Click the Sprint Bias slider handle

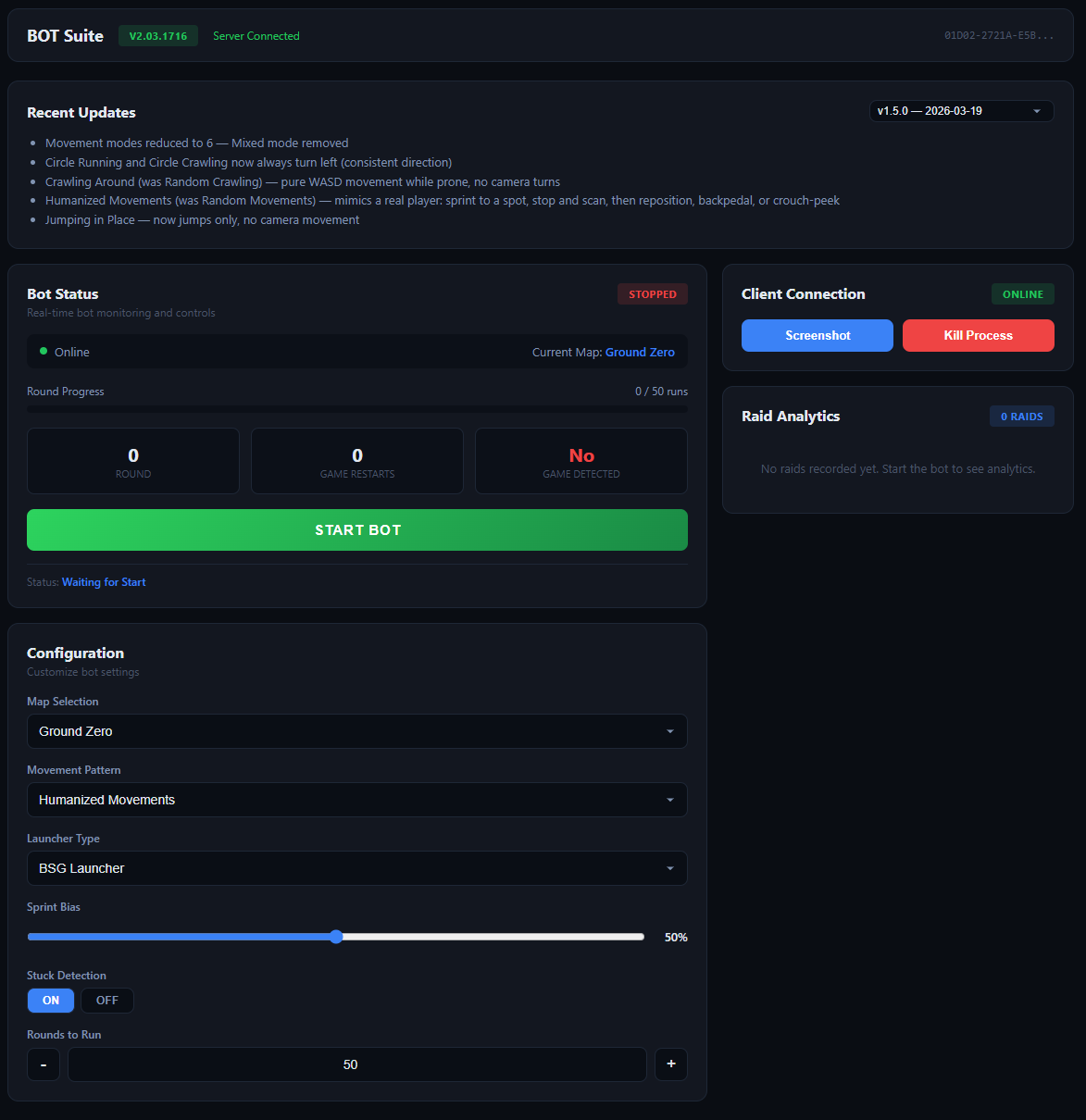coord(336,937)
